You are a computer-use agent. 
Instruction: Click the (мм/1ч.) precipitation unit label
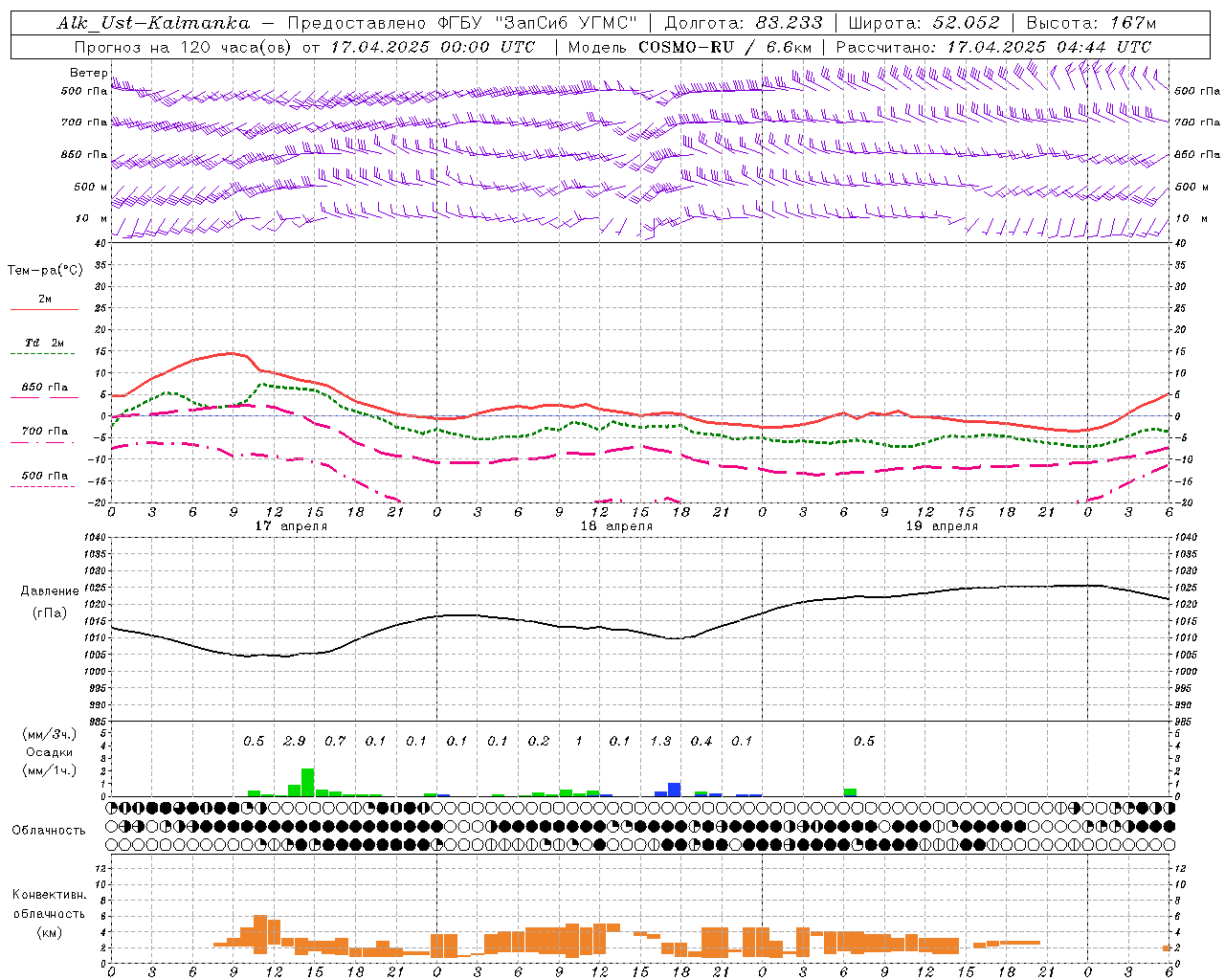[x=49, y=770]
